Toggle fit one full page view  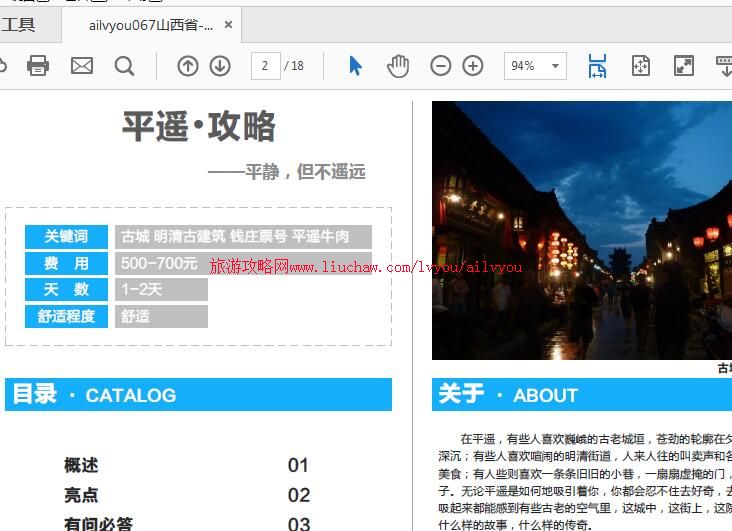click(x=641, y=66)
